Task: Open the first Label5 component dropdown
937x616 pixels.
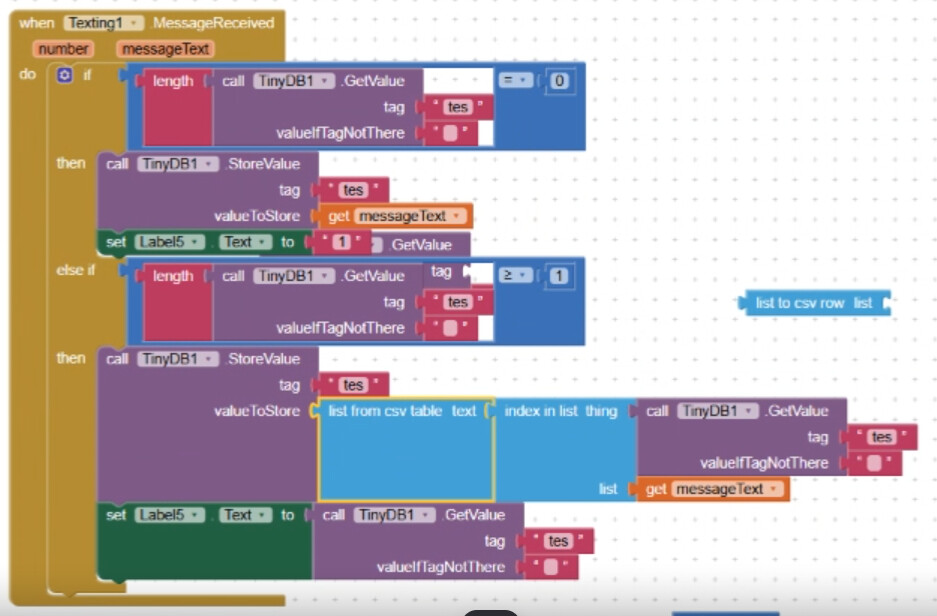Action: click(x=170, y=242)
